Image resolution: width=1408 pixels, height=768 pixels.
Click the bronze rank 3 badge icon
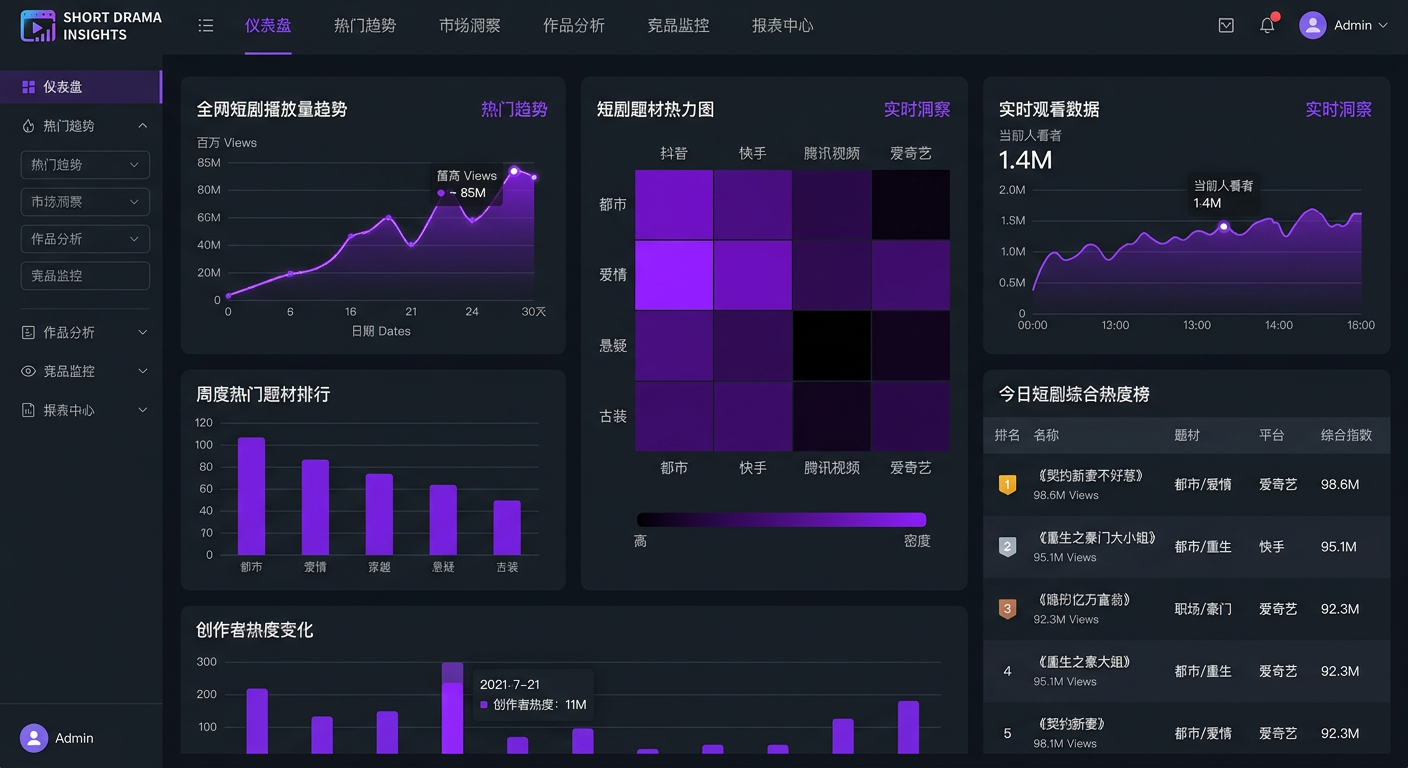[1007, 608]
